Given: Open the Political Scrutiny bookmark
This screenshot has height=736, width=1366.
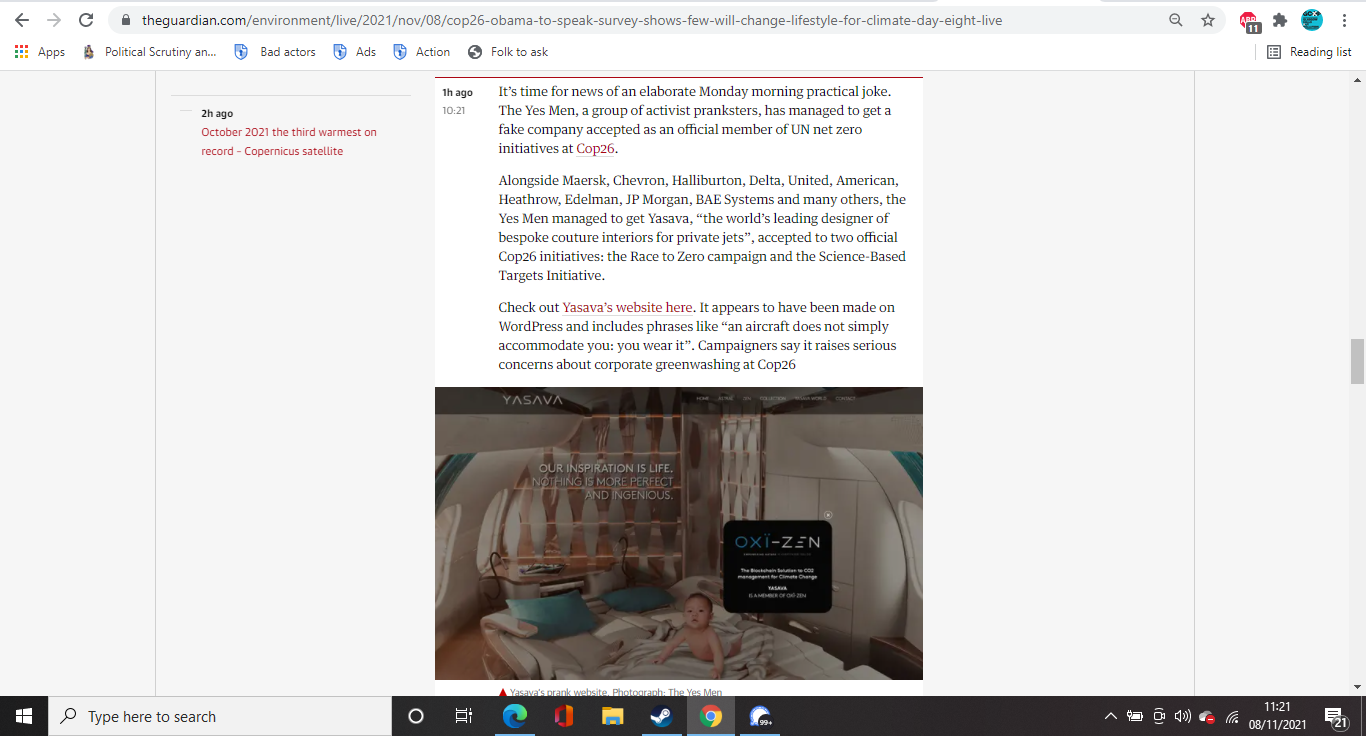Looking at the screenshot, I should pyautogui.click(x=149, y=52).
